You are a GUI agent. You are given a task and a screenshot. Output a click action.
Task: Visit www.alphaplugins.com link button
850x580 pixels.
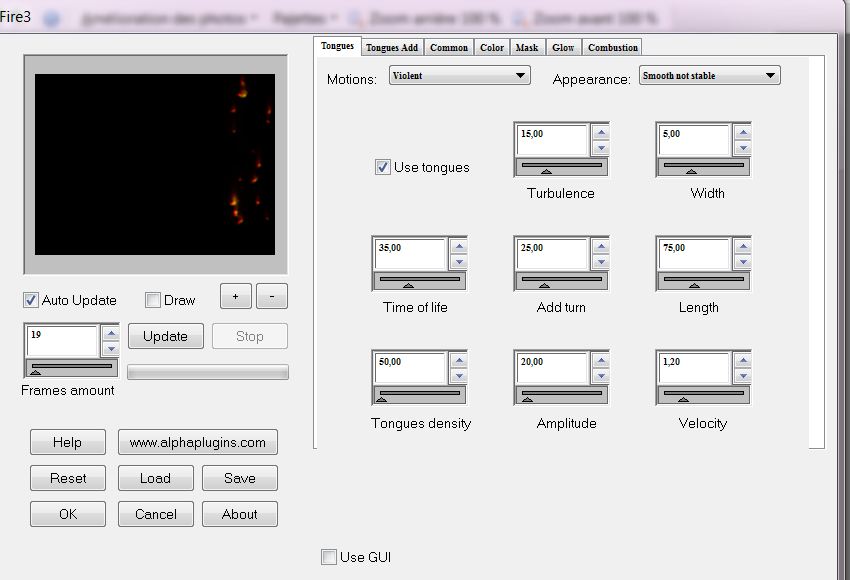198,442
